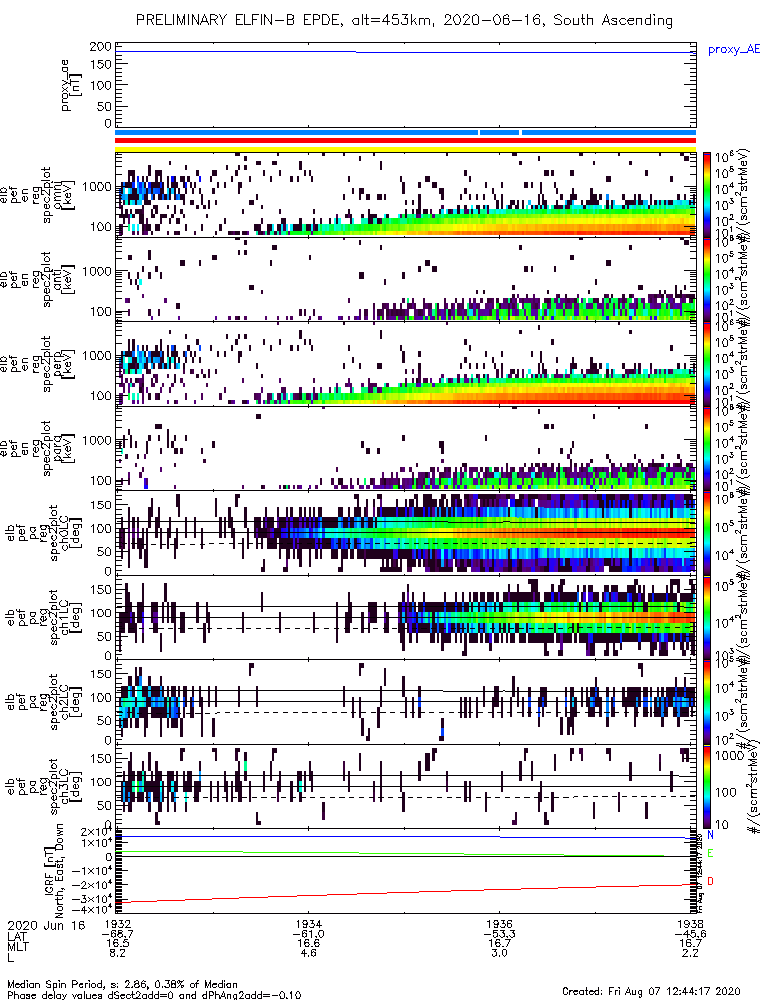Click the blue proxy_AE legend label
775x1000 pixels.
(x=734, y=50)
